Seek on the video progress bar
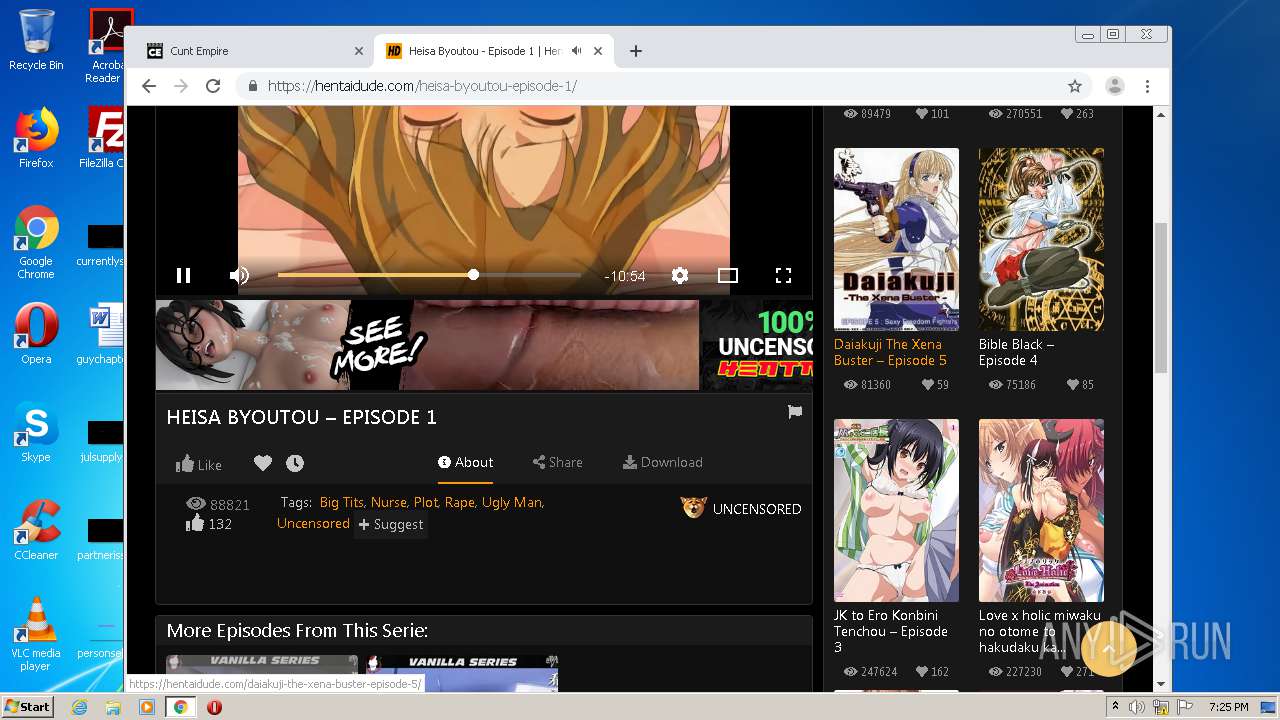1280x720 pixels. pos(429,275)
